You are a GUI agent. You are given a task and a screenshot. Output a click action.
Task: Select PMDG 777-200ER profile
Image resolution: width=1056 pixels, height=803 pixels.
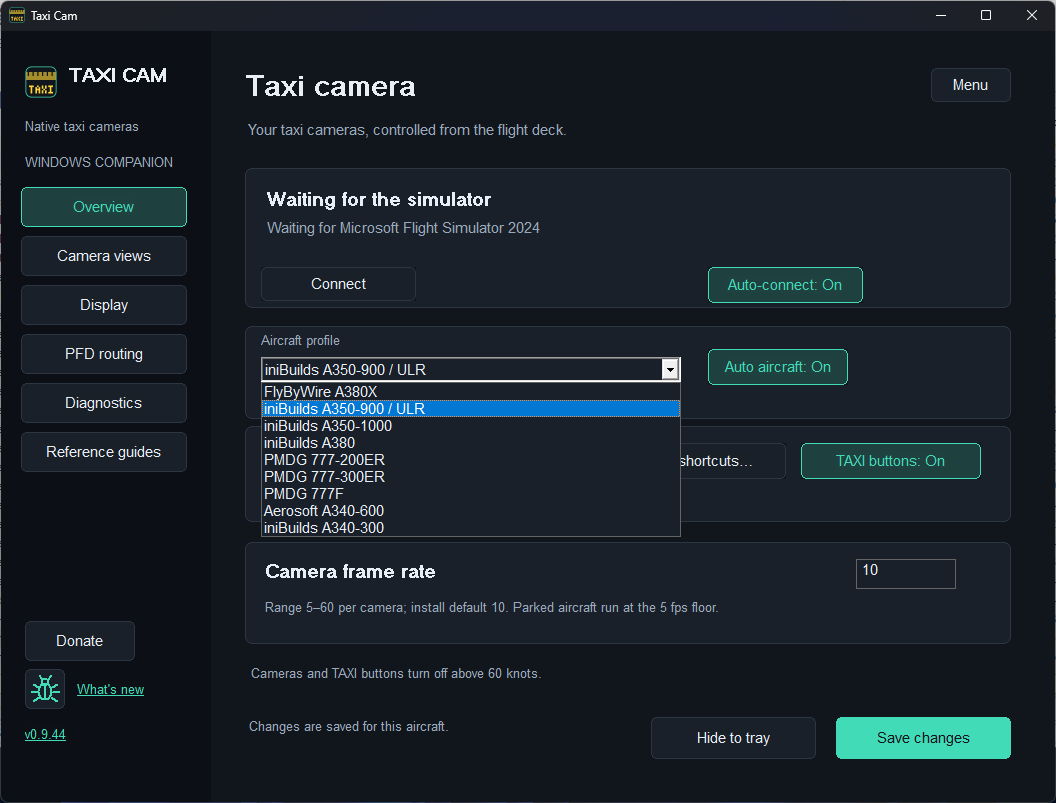470,459
